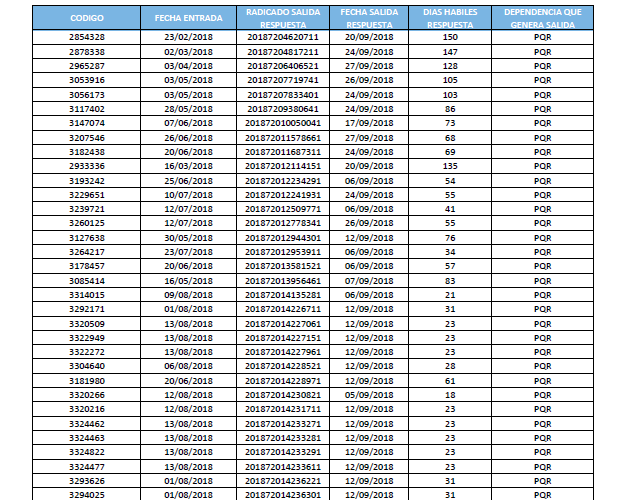Click radicado 201872014230821

coord(283,395)
